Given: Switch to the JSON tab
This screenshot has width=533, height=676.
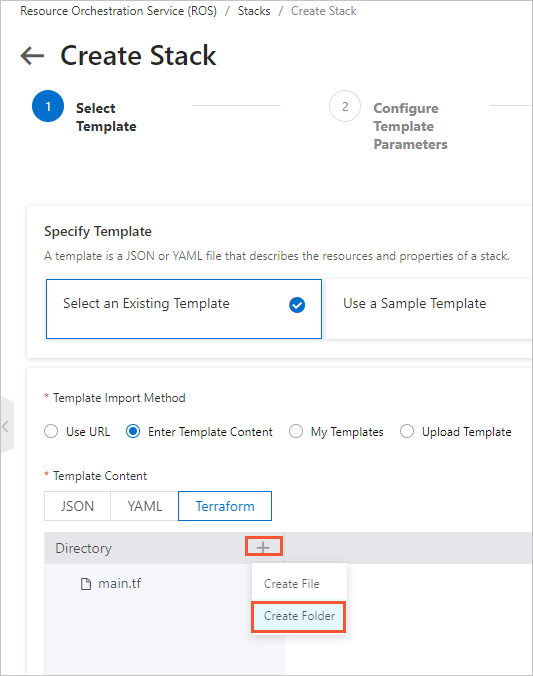Looking at the screenshot, I should coord(77,506).
